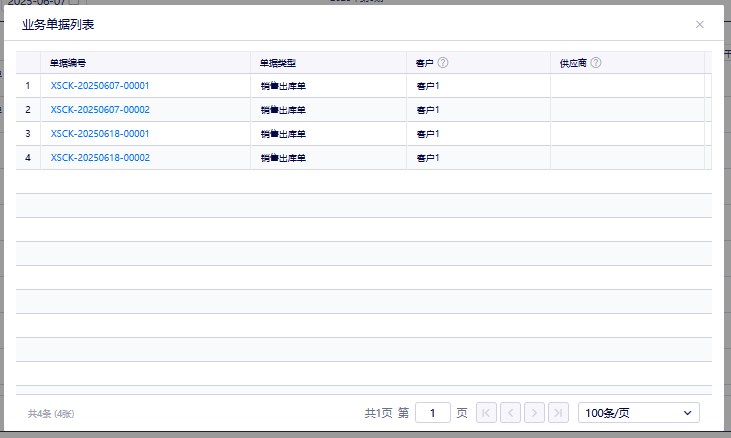Jump to the last page
The image size is (731, 438).
[x=559, y=413]
